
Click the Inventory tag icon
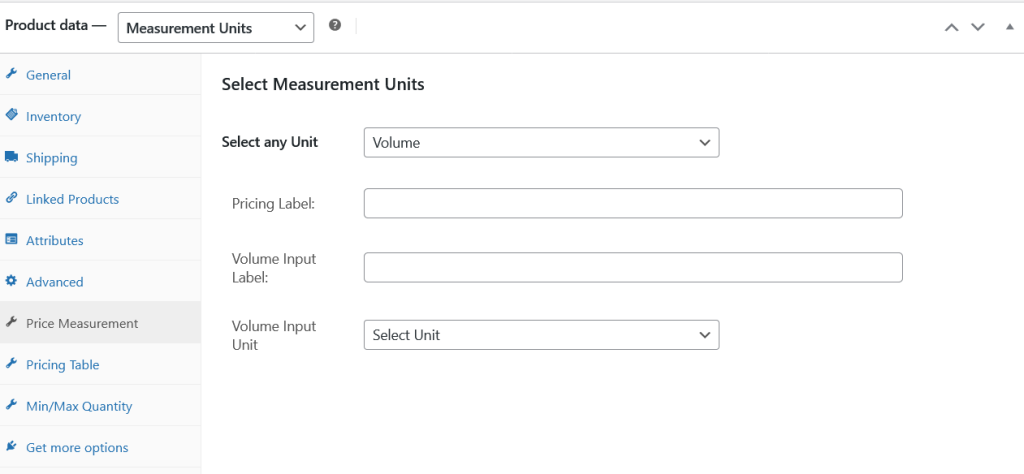point(11,116)
